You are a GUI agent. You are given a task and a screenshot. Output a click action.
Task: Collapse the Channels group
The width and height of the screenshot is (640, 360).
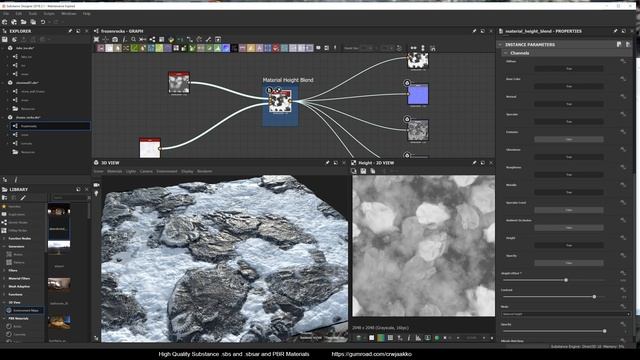click(505, 53)
